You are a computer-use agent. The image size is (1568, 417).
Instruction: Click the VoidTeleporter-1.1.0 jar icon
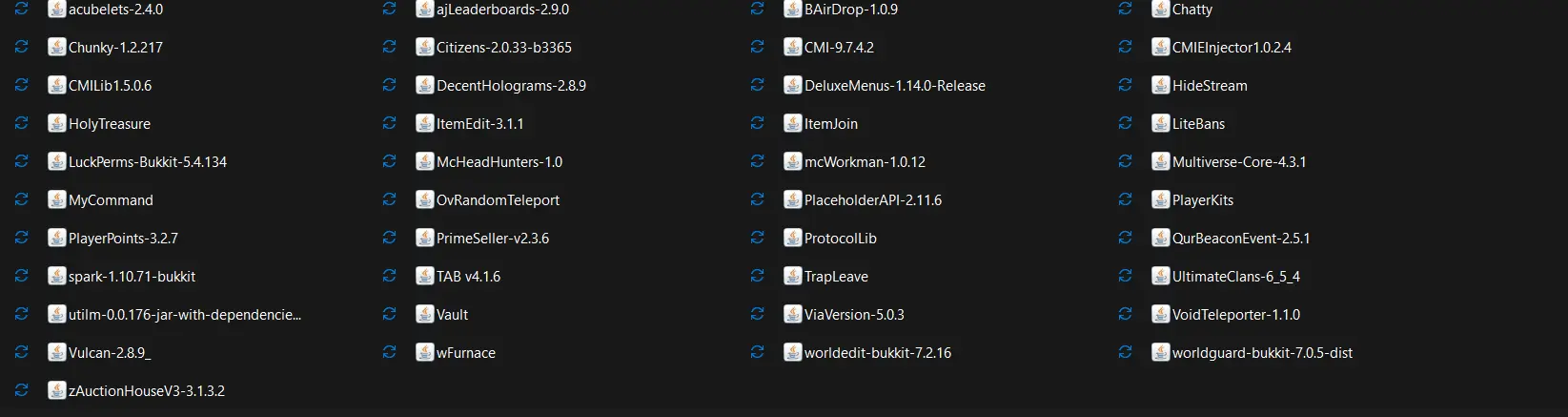pyautogui.click(x=1161, y=314)
